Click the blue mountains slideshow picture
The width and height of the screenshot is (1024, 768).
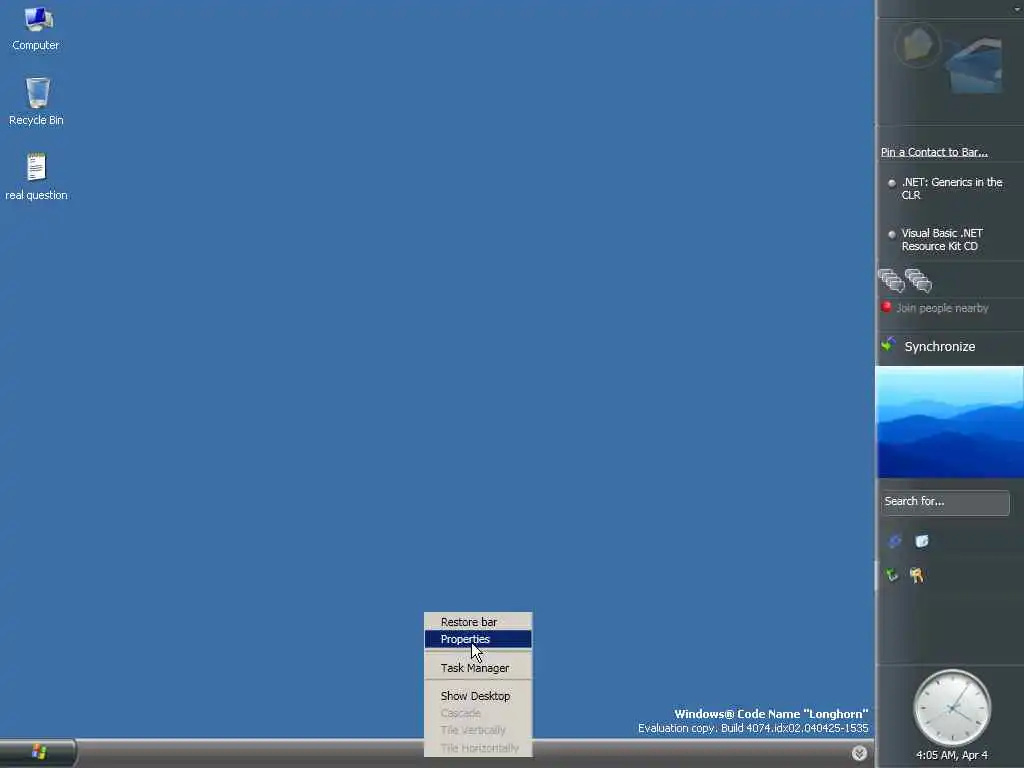coord(949,422)
